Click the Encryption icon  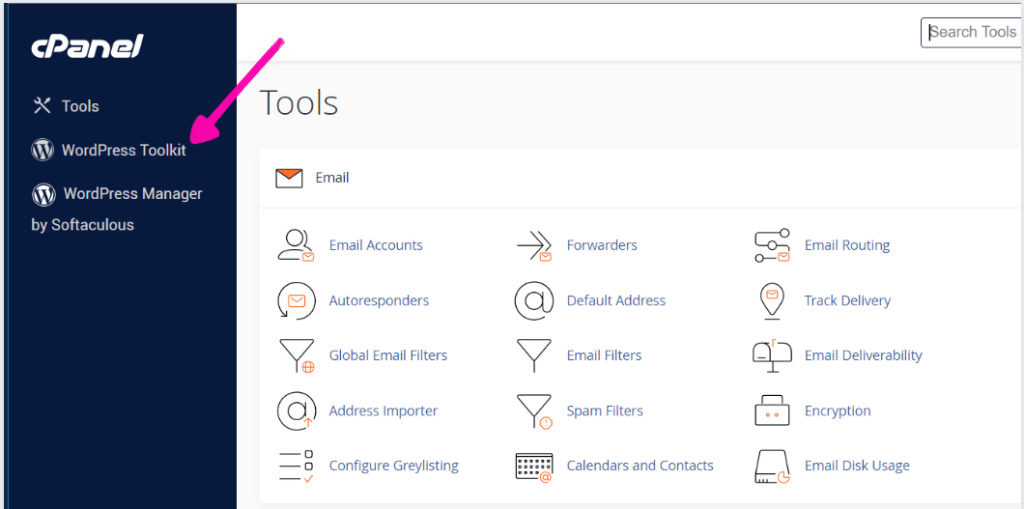click(772, 411)
